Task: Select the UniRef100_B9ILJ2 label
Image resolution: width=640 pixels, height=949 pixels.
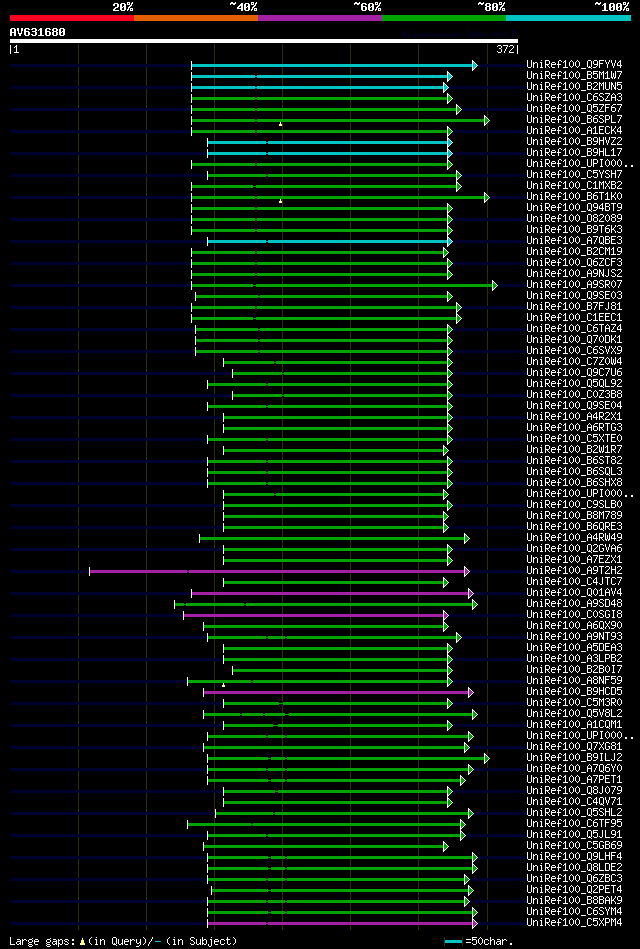Action: click(x=574, y=757)
